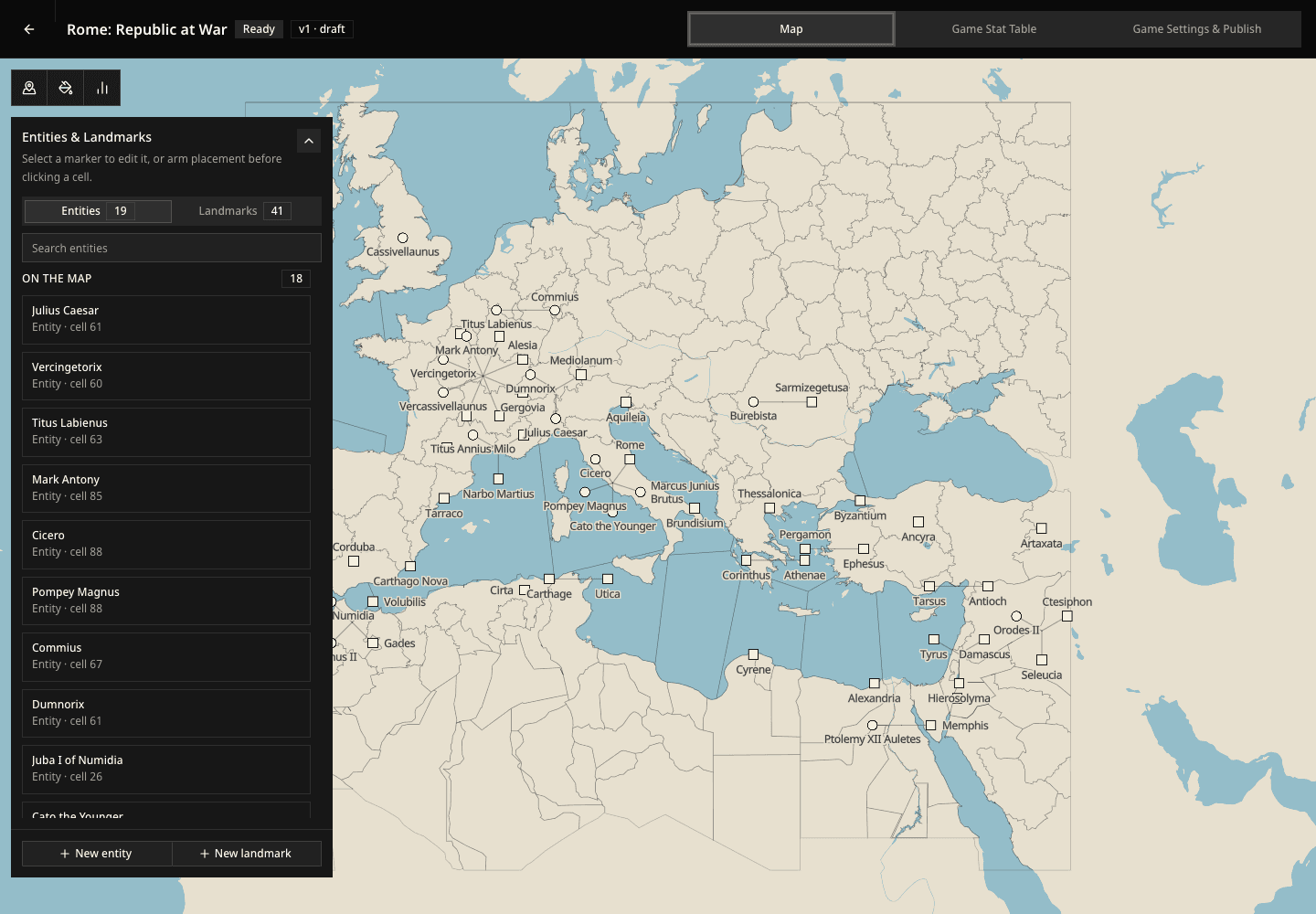Image resolution: width=1316 pixels, height=914 pixels.
Task: Click the ON THE MAP count badge 18
Action: tap(296, 279)
